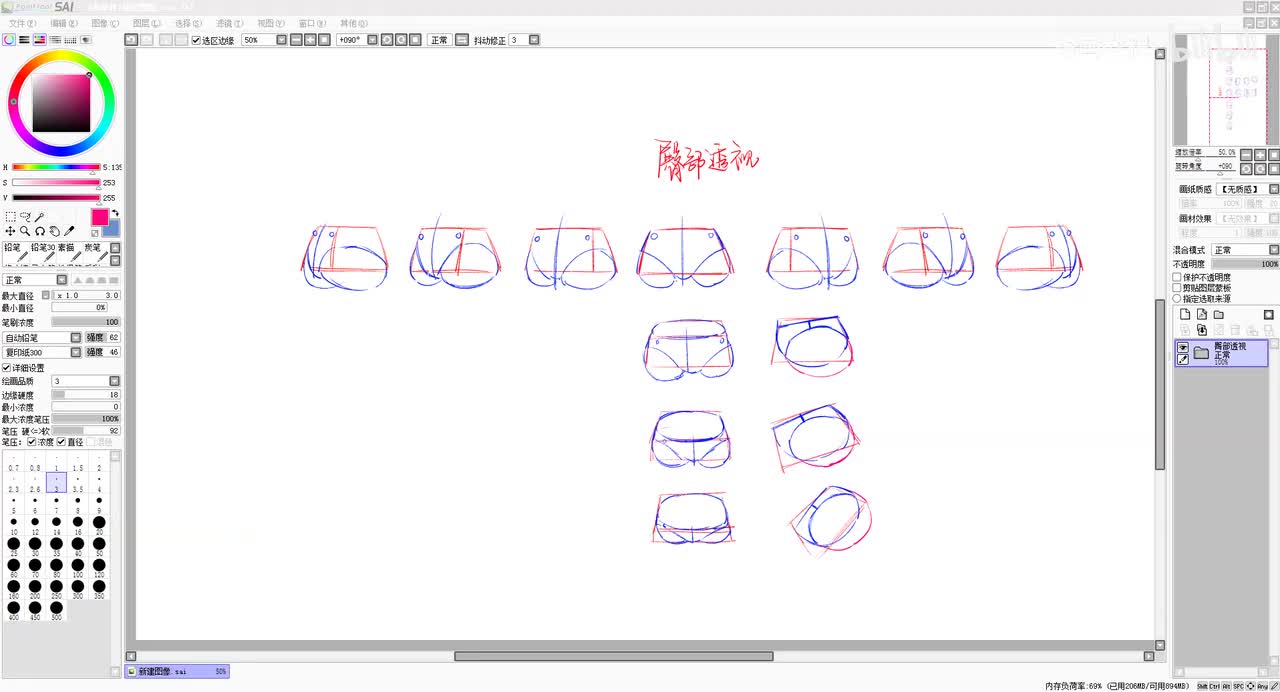
Task: Show the HSV slider panel
Action: (40, 40)
